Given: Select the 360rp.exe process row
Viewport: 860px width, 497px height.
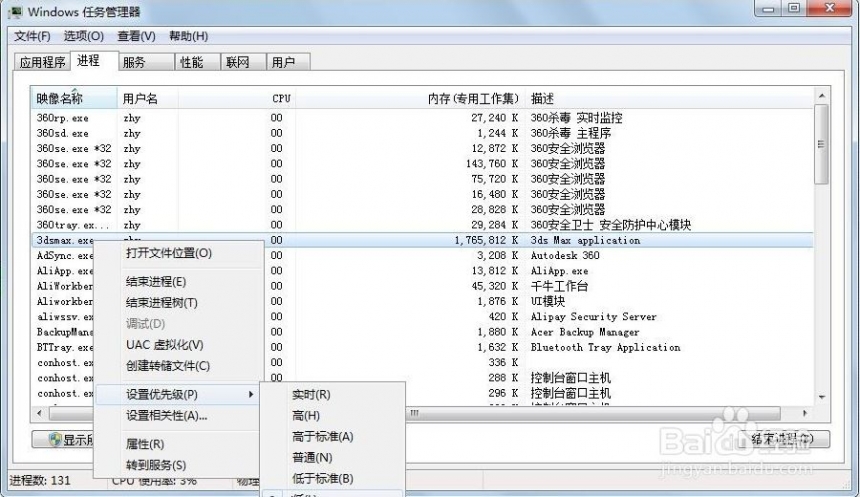Looking at the screenshot, I should coord(422,118).
